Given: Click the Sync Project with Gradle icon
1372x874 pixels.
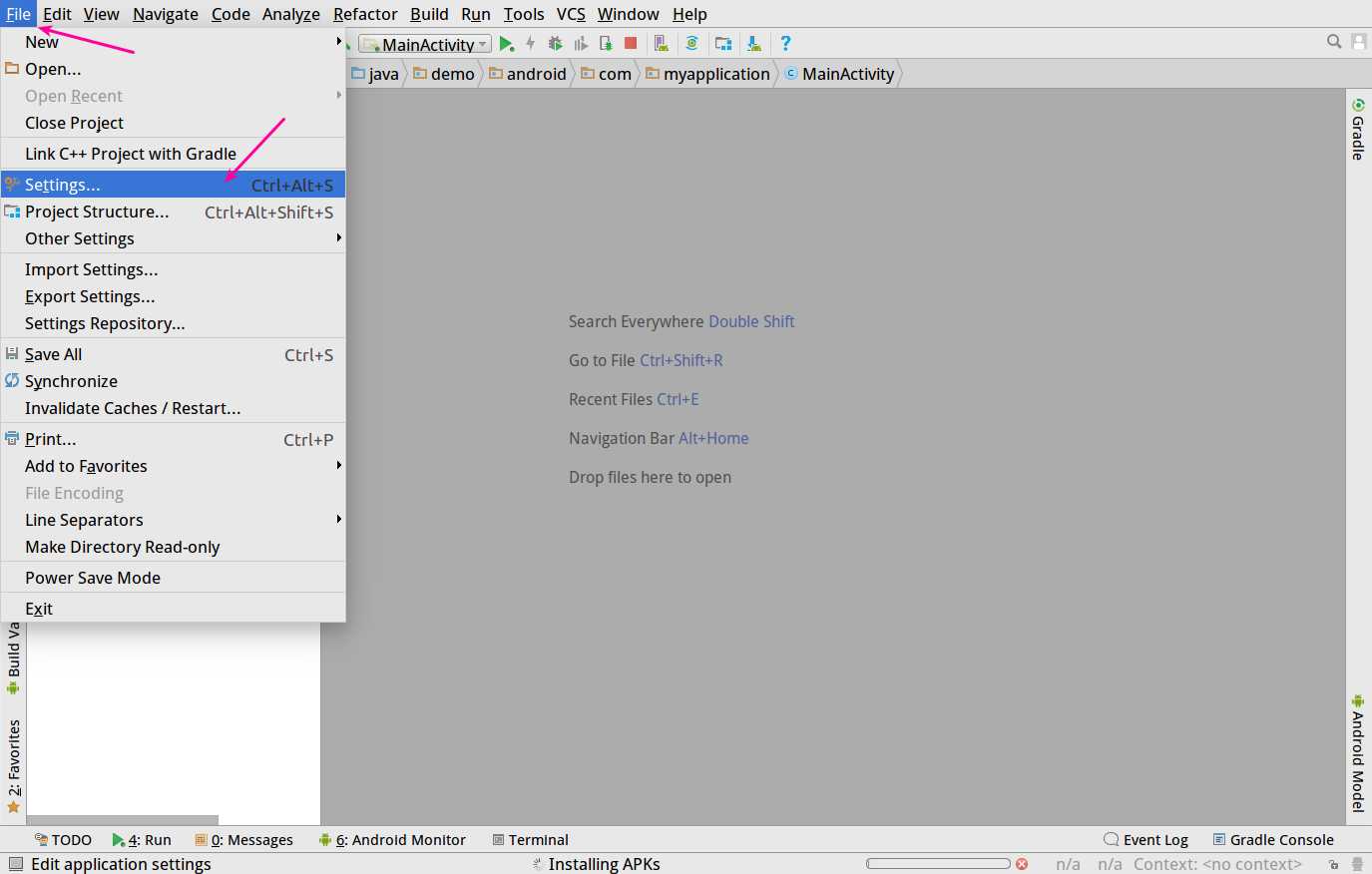Looking at the screenshot, I should click(691, 44).
